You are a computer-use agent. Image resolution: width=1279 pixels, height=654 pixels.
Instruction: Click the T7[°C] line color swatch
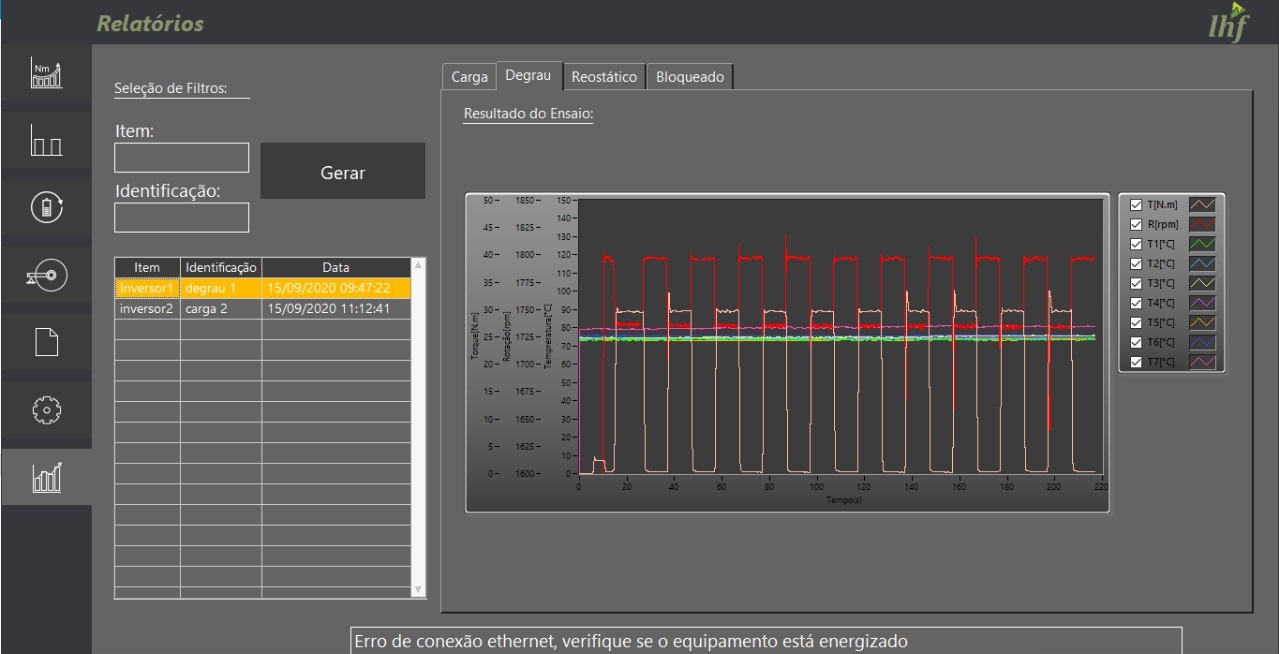pyautogui.click(x=1202, y=362)
